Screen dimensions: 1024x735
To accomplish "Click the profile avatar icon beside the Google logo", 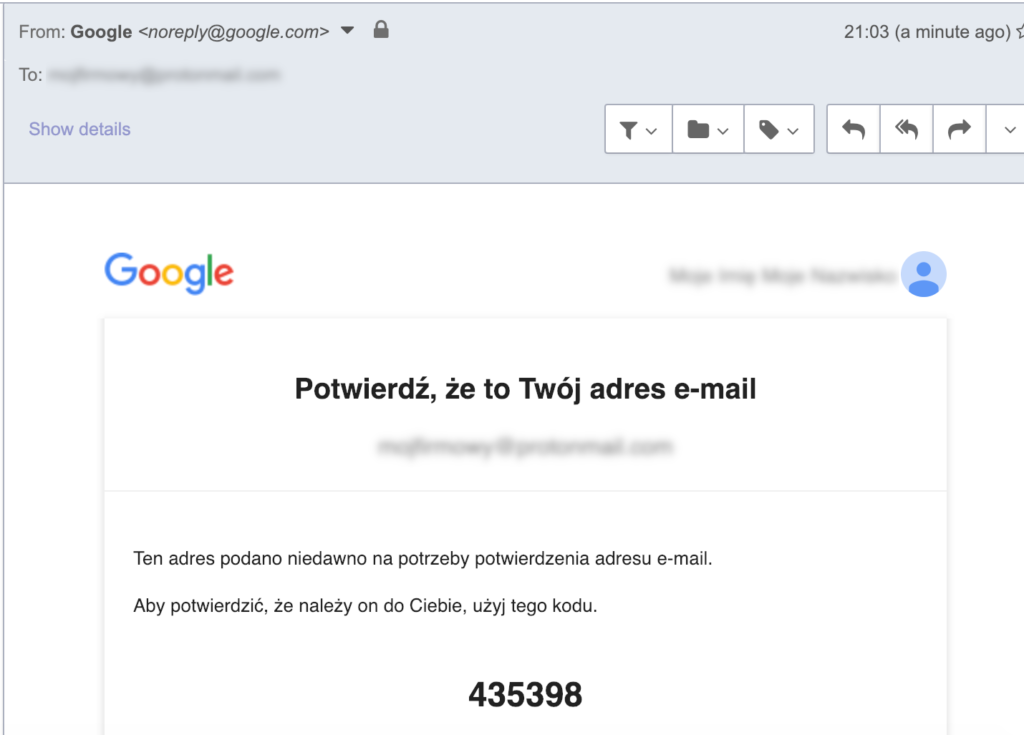I will [x=923, y=274].
